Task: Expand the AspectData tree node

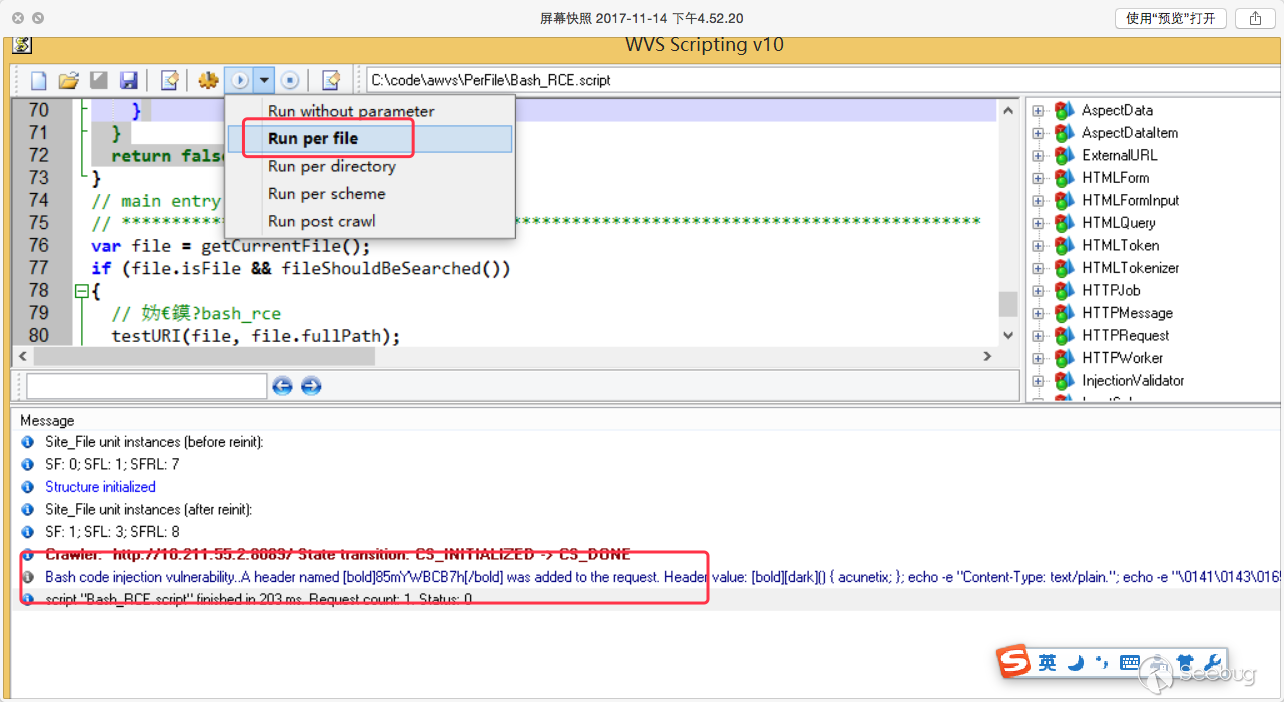Action: pos(1038,110)
